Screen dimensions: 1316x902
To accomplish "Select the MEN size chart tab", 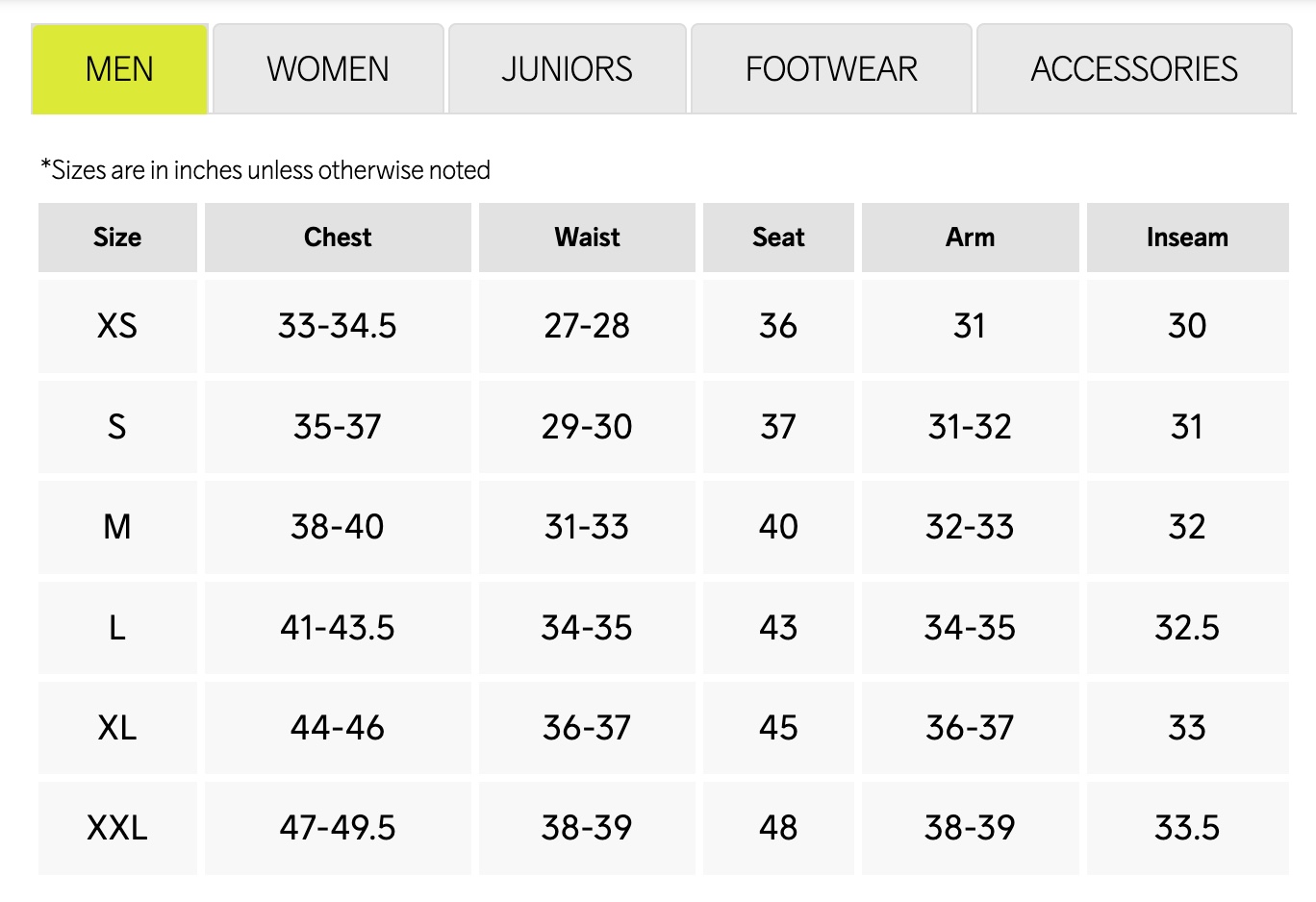I will (x=119, y=69).
